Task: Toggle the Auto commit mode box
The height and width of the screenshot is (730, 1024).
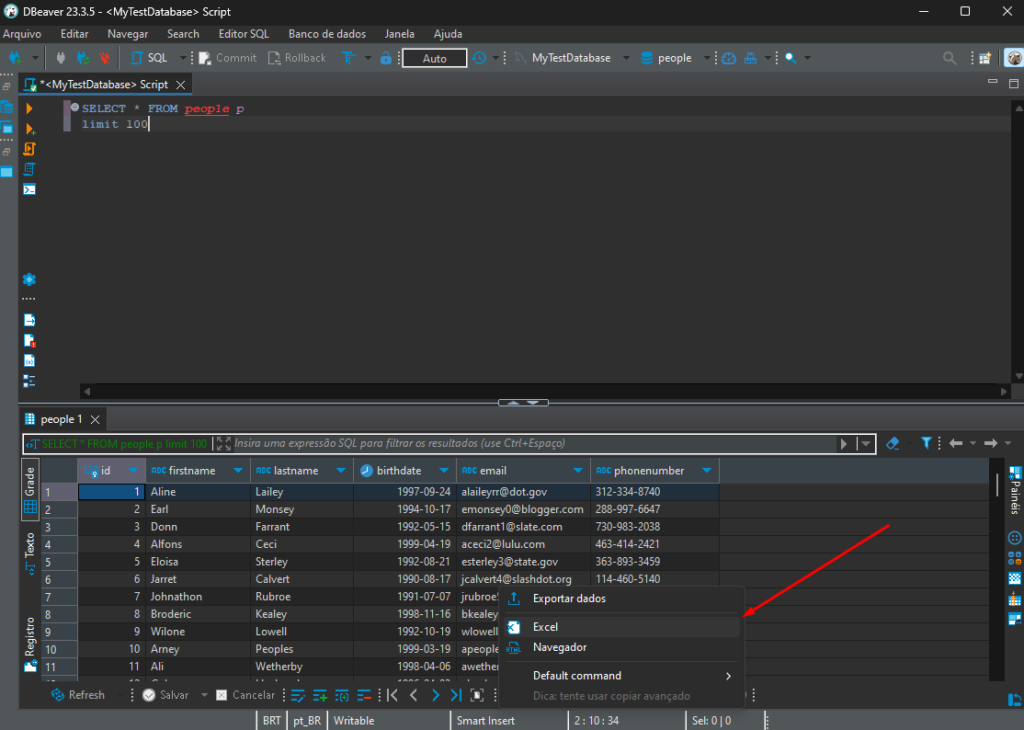Action: pyautogui.click(x=434, y=58)
